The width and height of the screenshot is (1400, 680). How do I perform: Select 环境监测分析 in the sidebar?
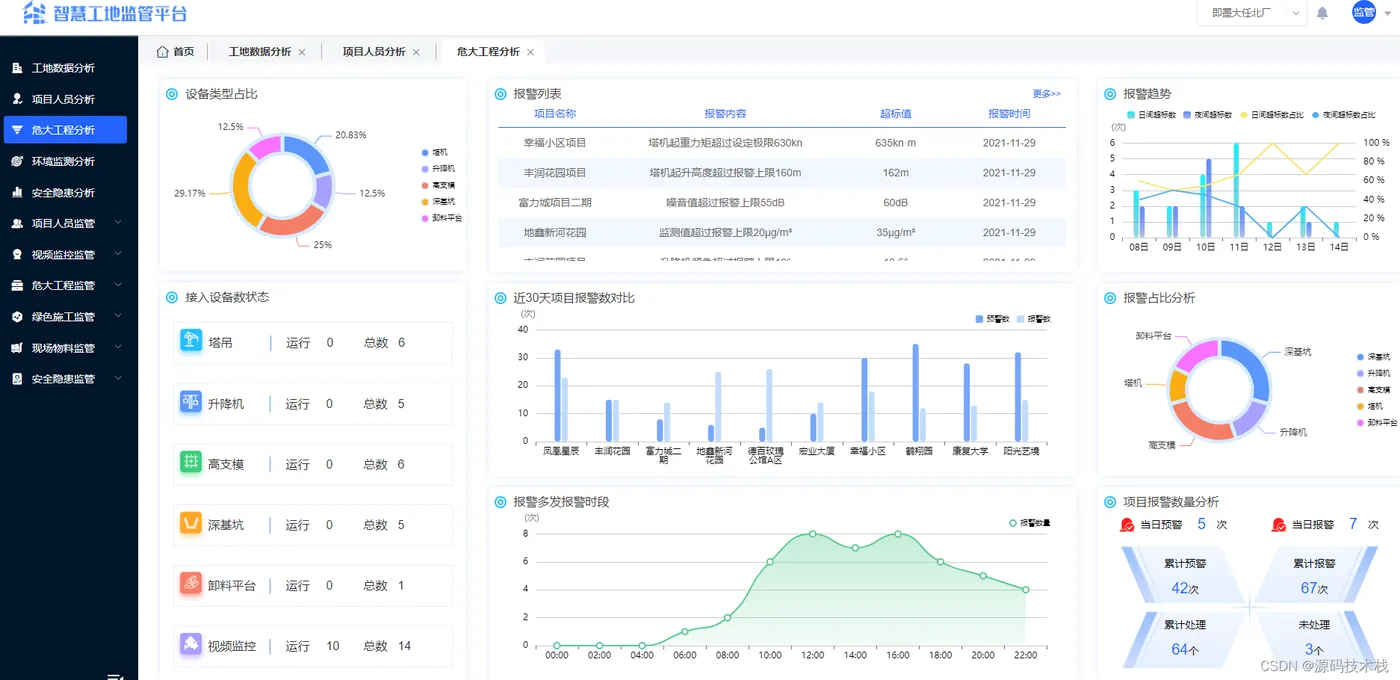point(63,161)
